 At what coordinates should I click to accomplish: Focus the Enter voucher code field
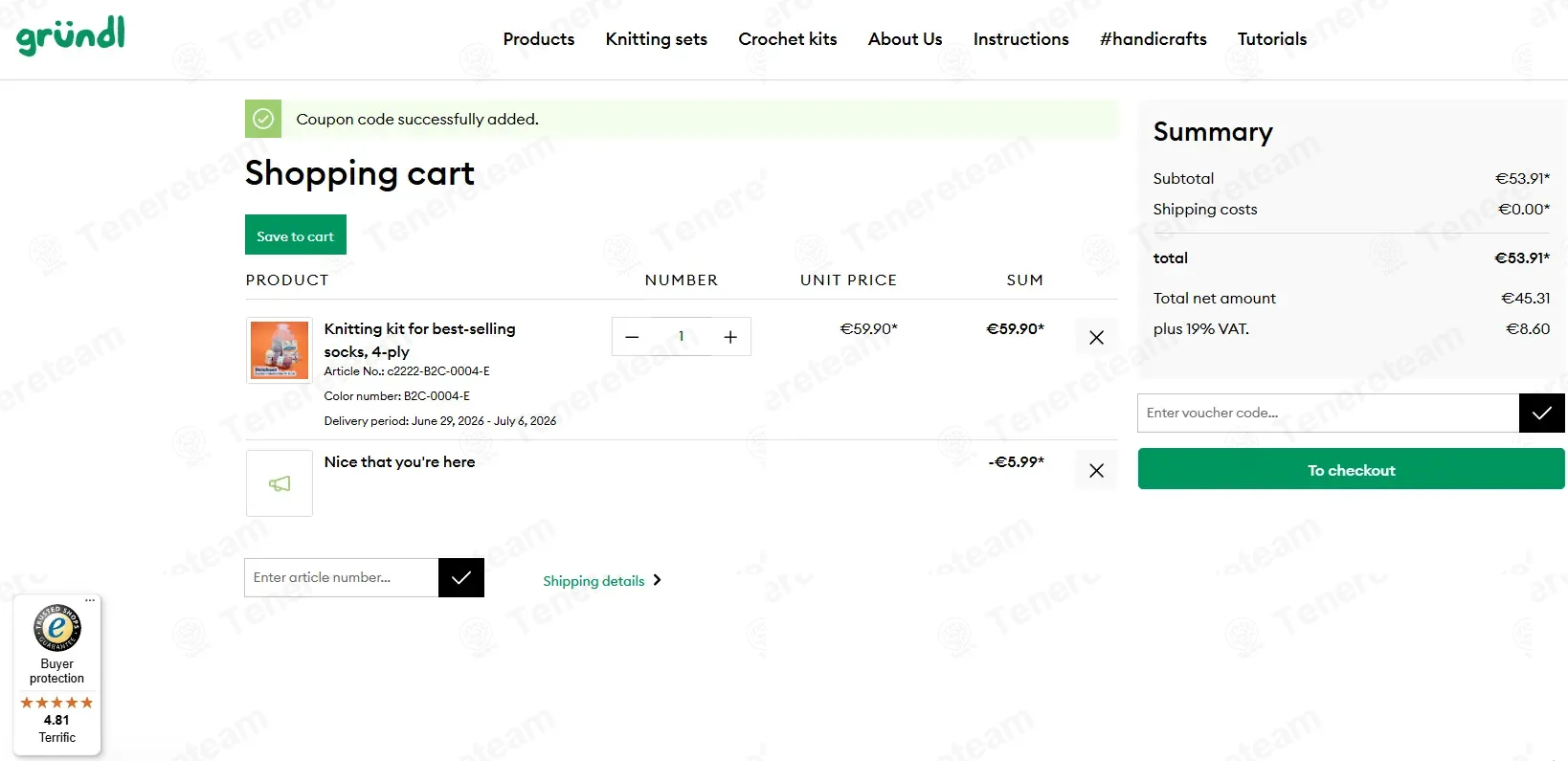click(x=1328, y=413)
